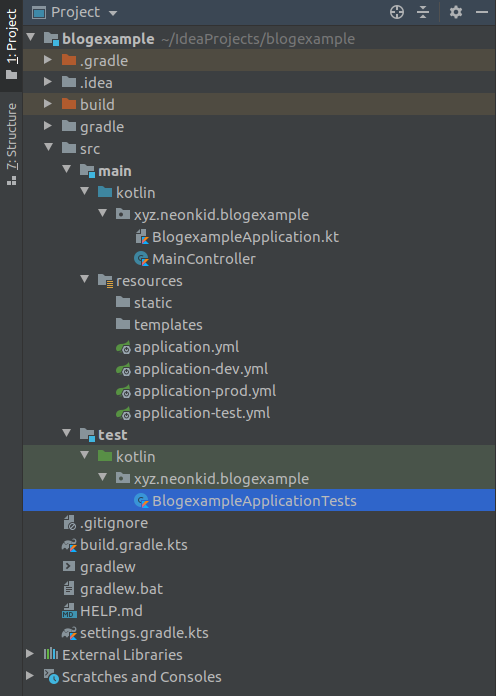The width and height of the screenshot is (496, 696).
Task: Click the gradlew script icon
Action: 69,566
